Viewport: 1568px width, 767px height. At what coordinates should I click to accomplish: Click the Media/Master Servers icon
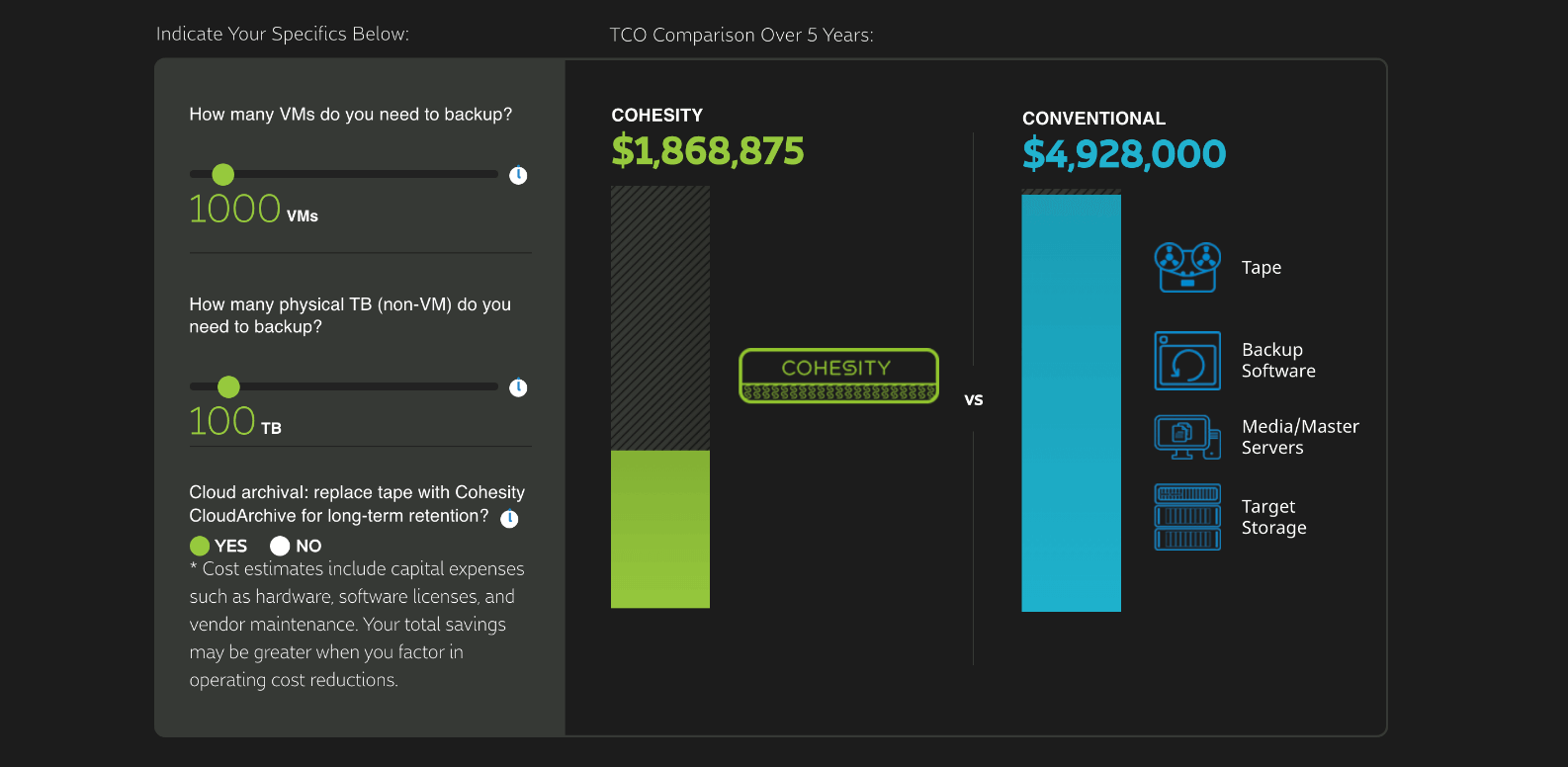point(1187,437)
